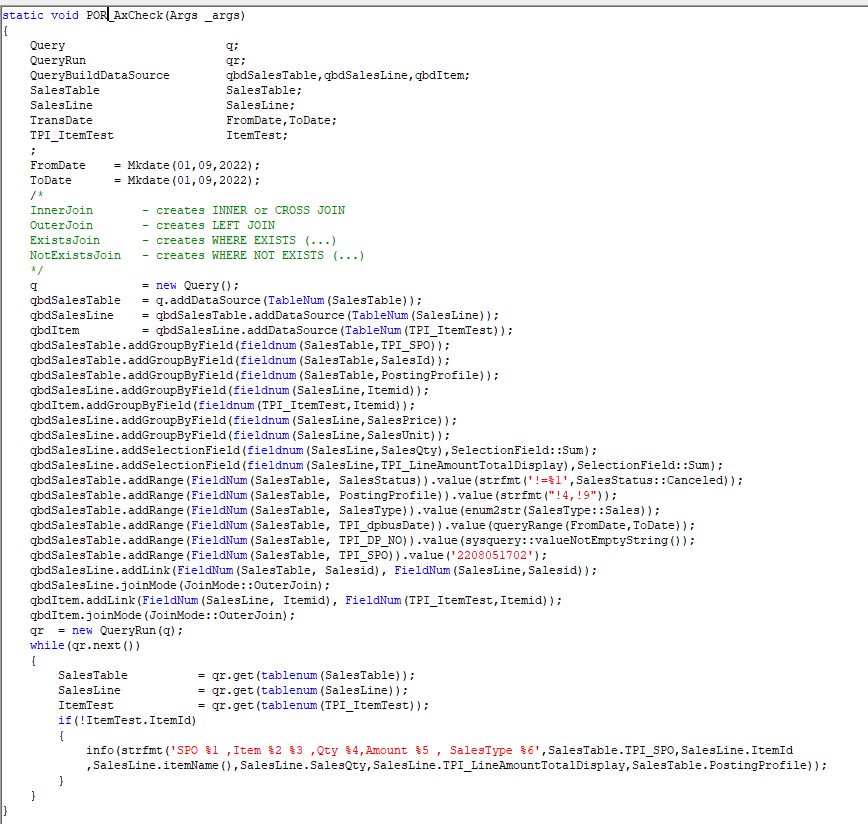Click 'new Query();' statement
The image size is (868, 824).
tap(198, 286)
